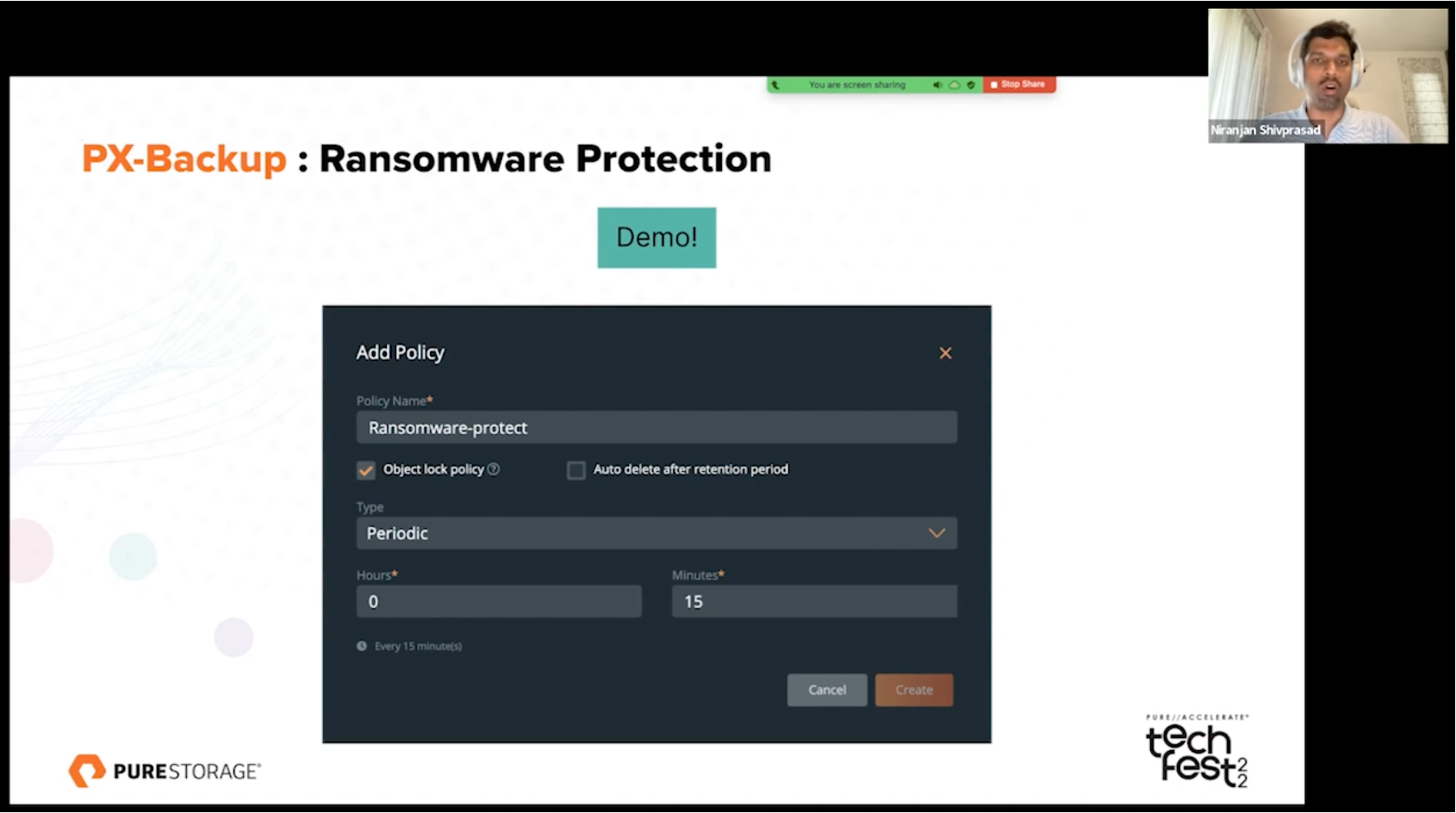Click the clock icon beside Every 15 minutes

coord(362,646)
